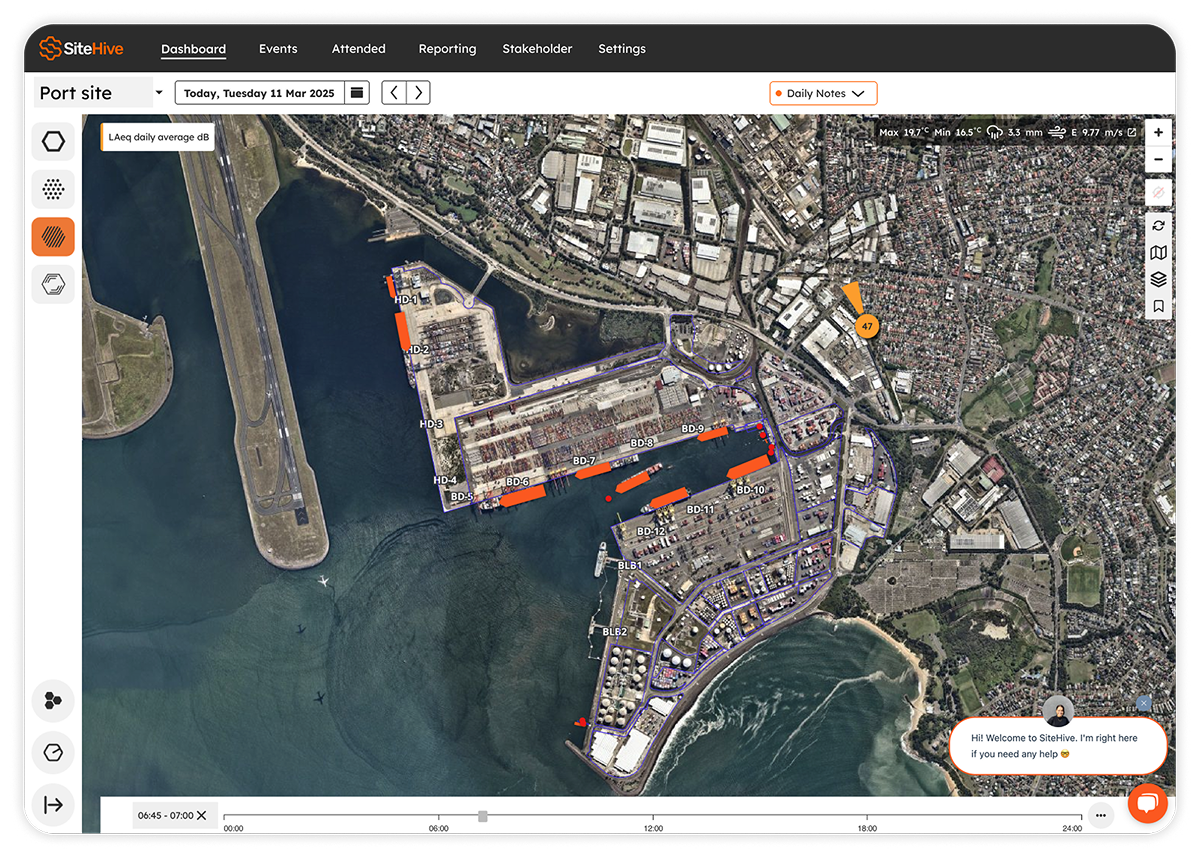Click the BD-9 berth label
Screen dimensions: 1200x858
point(693,429)
